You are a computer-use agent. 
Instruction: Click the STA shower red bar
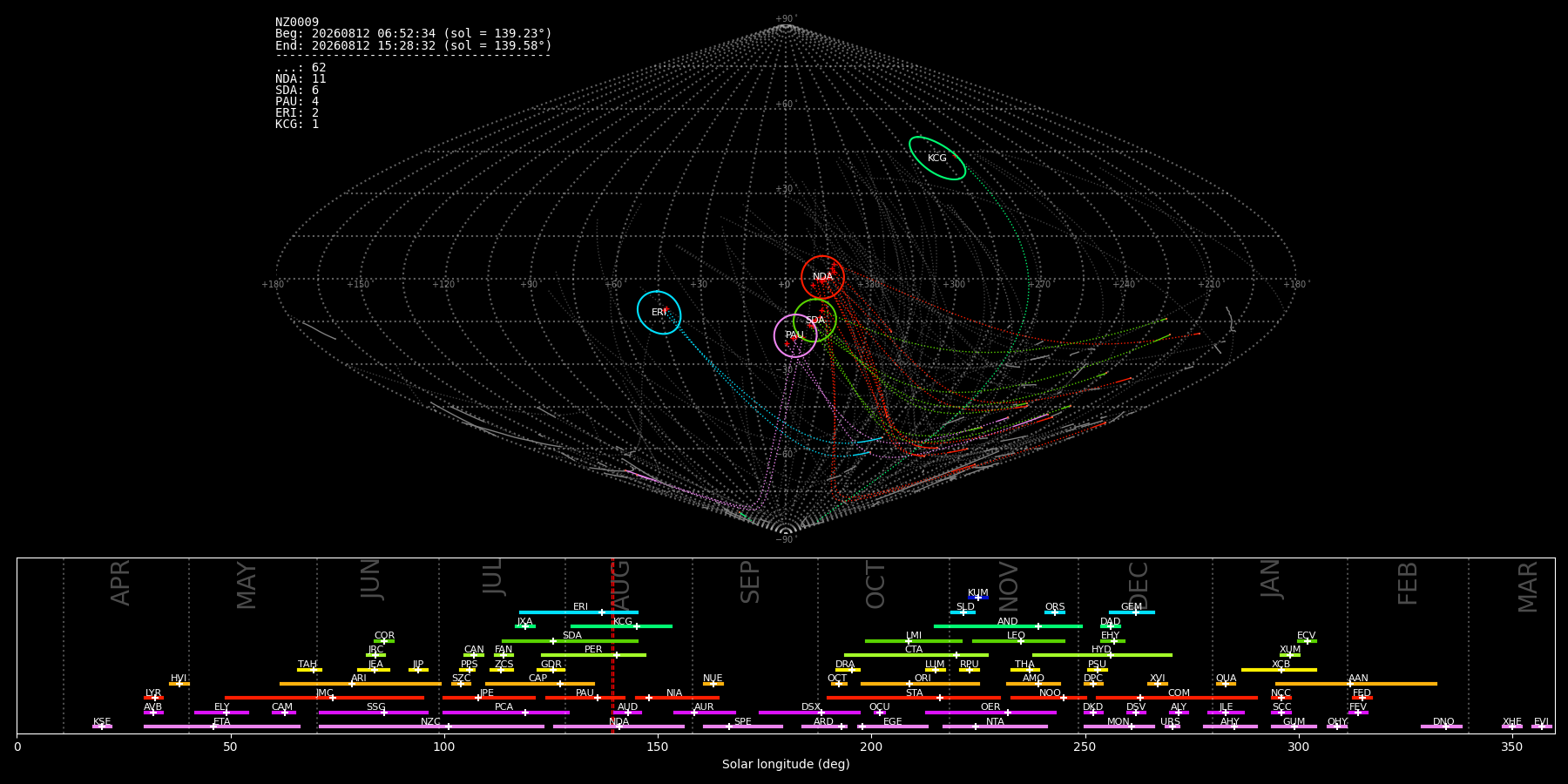click(x=913, y=698)
